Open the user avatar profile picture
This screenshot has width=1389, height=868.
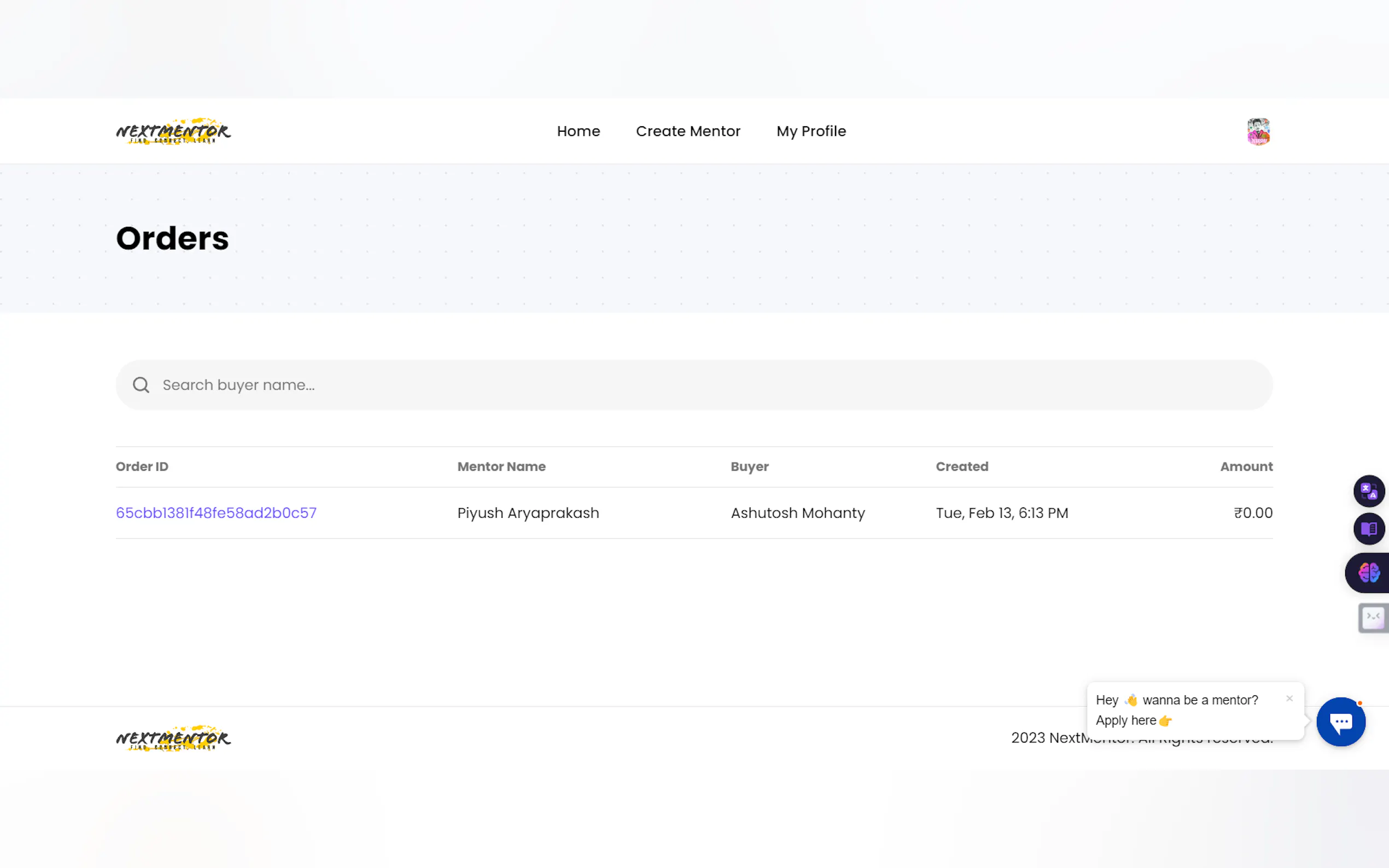(1258, 132)
